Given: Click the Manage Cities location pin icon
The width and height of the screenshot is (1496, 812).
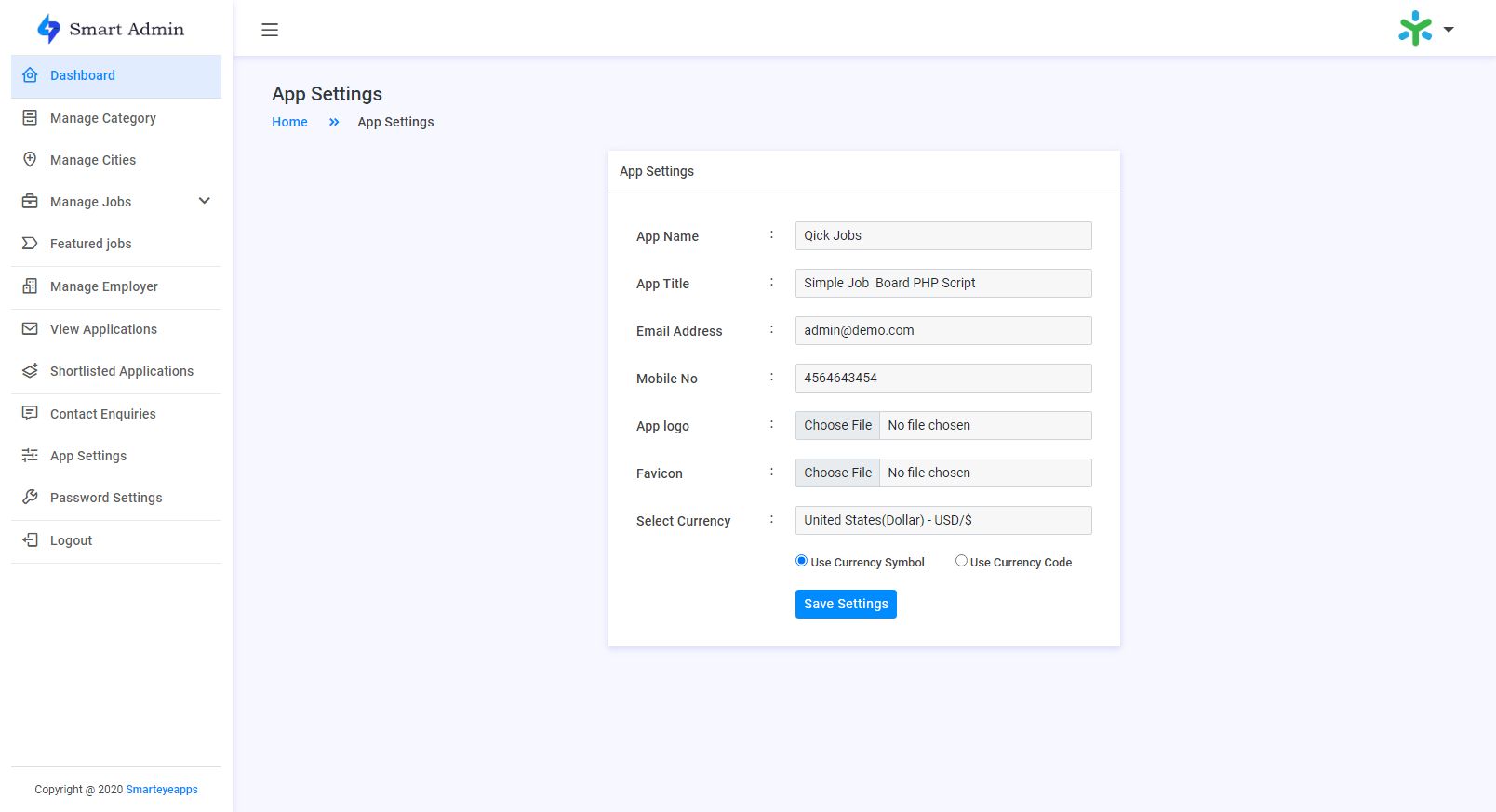Looking at the screenshot, I should (30, 160).
